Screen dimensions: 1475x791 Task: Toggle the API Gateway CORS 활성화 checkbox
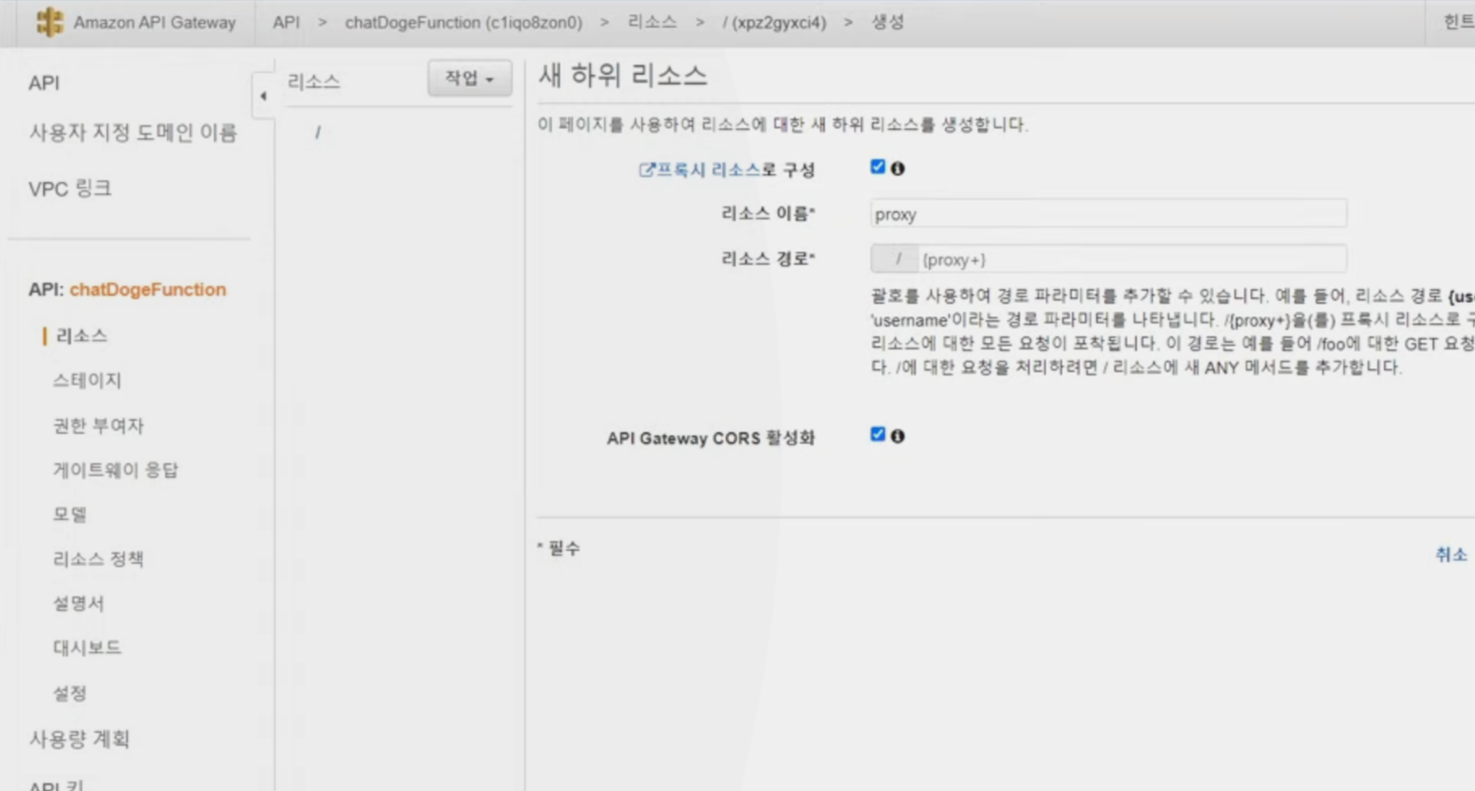click(878, 434)
